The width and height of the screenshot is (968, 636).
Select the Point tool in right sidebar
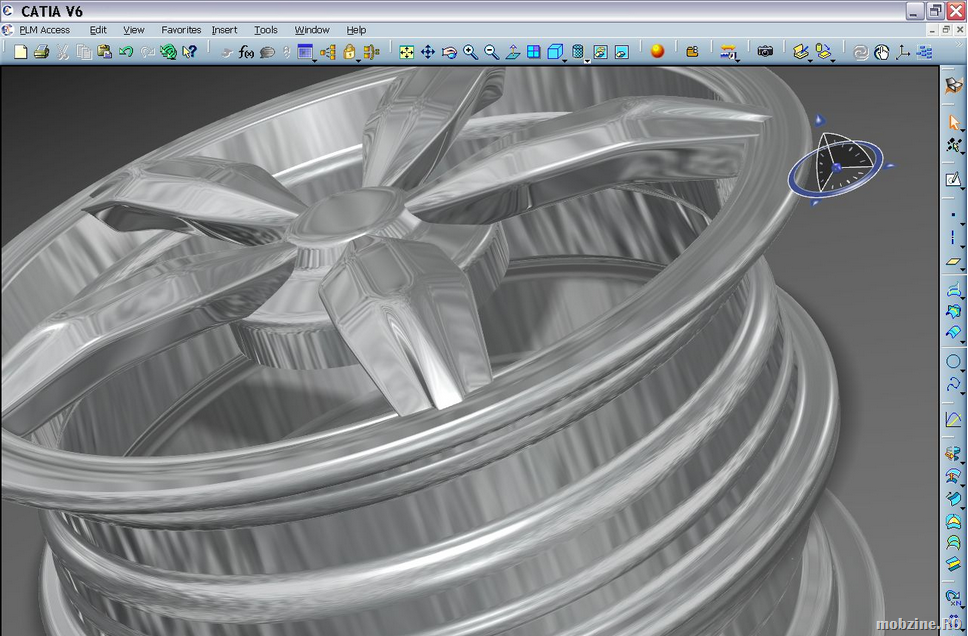point(953,215)
